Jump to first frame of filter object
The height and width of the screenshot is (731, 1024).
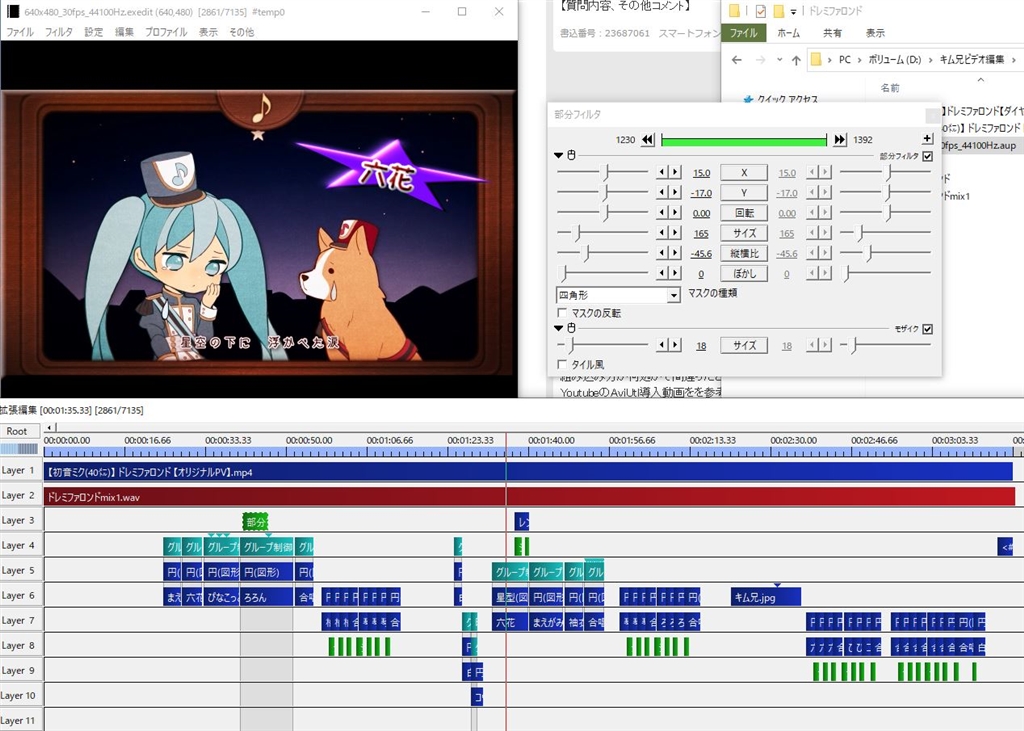647,140
